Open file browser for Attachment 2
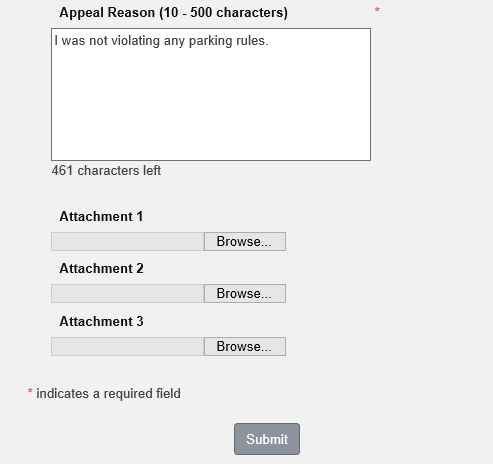Image resolution: width=493 pixels, height=464 pixels. [x=245, y=293]
